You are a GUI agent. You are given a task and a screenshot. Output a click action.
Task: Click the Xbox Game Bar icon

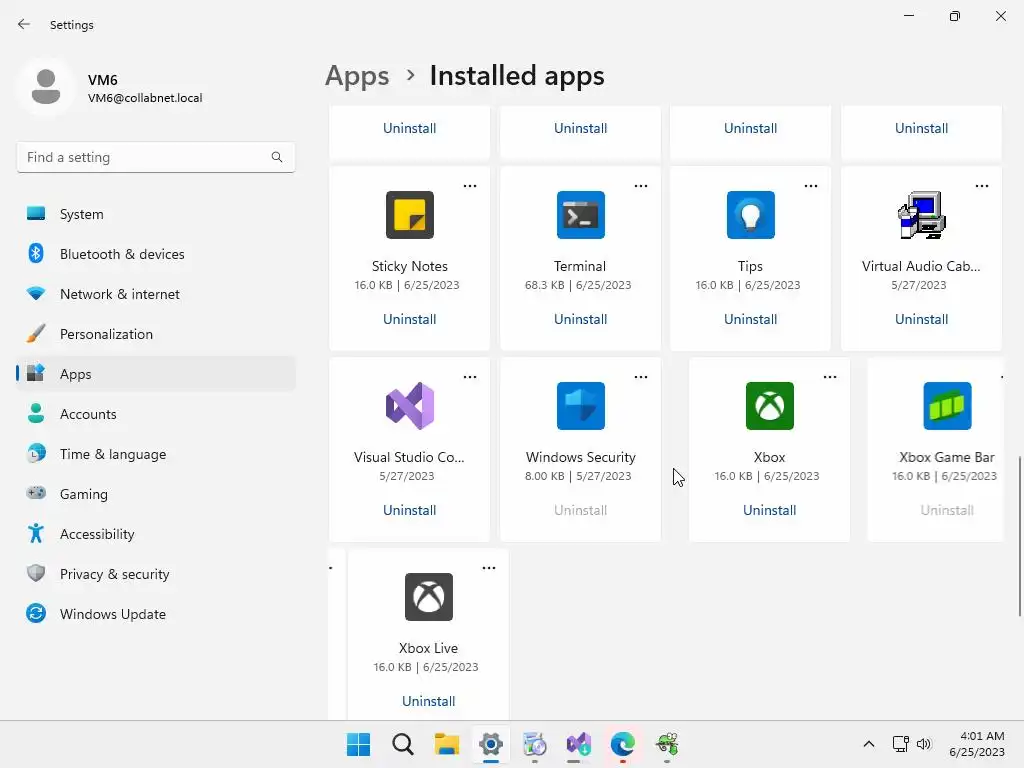pos(947,406)
